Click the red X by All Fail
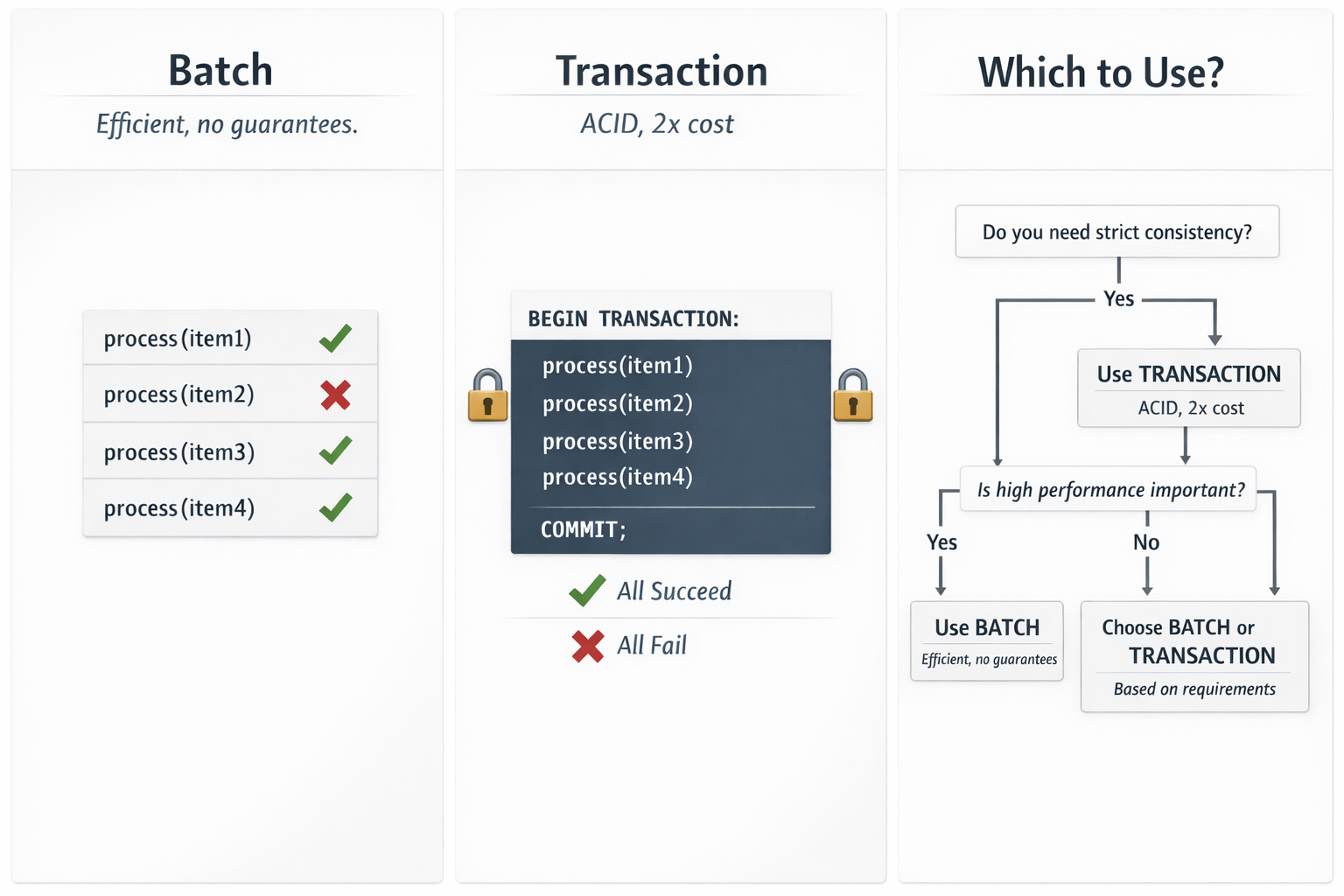 588,647
